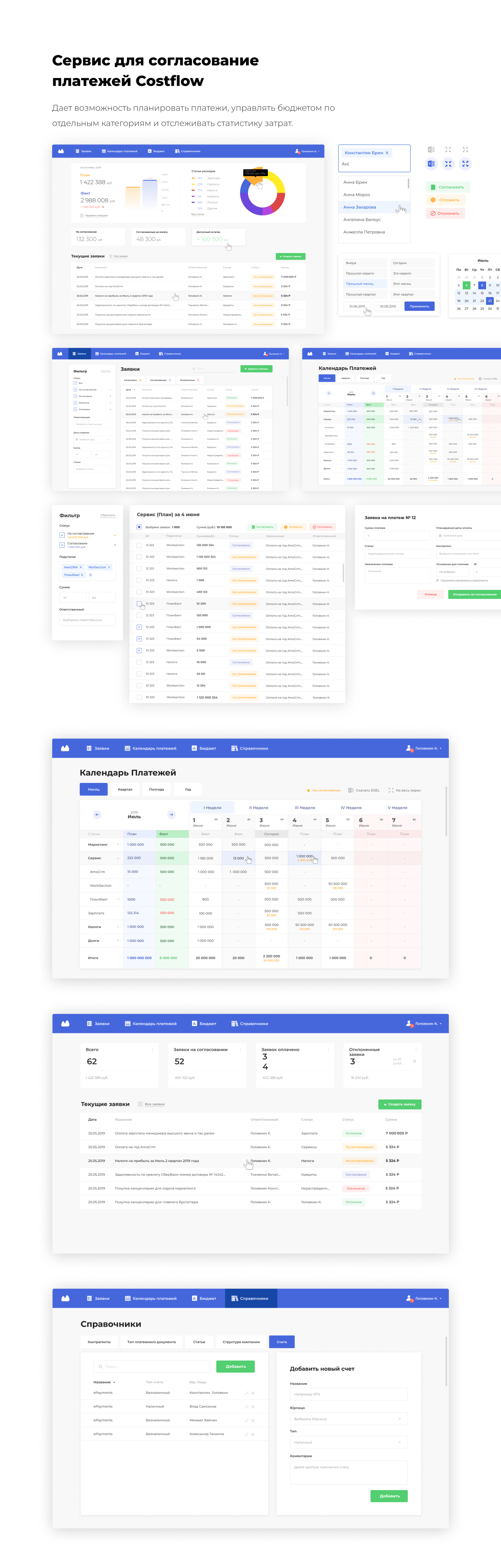Toggle the Согласована filter checkbox
This screenshot has height=1568, width=501.
coord(62,545)
